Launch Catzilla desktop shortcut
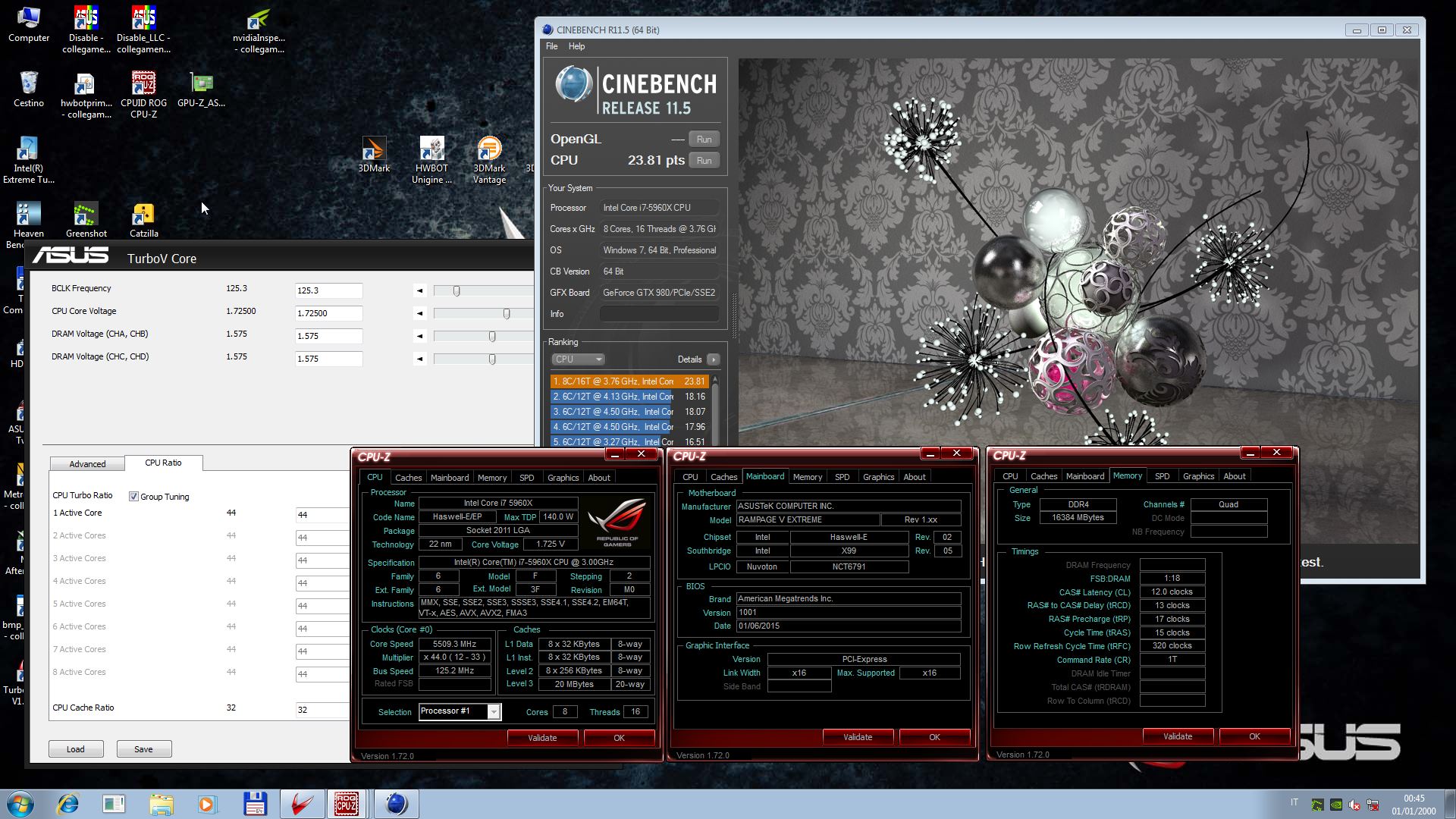This screenshot has height=819, width=1456. (143, 220)
